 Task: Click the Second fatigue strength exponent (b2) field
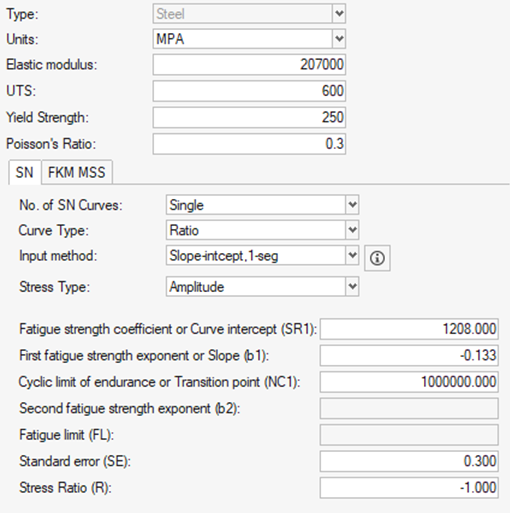tap(409, 408)
